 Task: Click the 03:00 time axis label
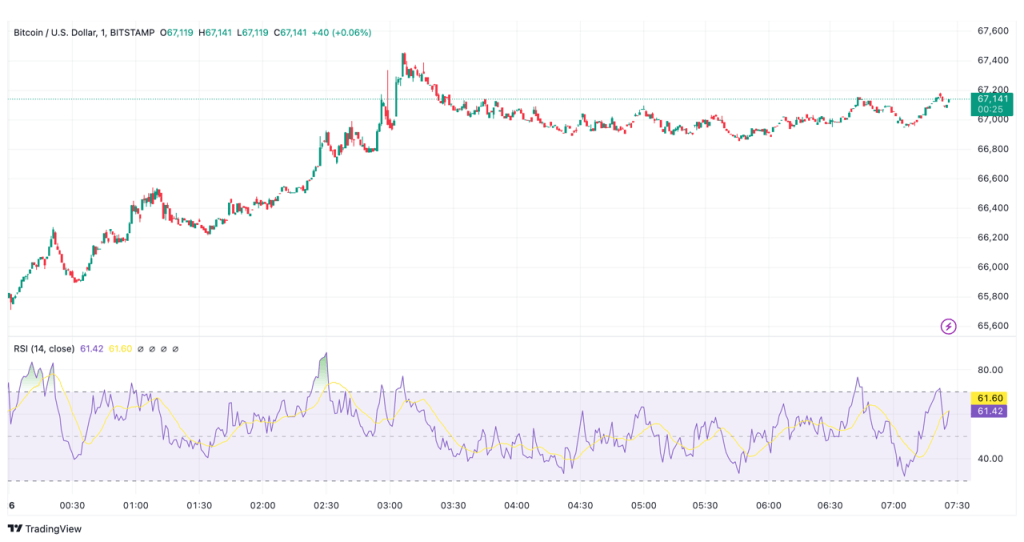click(389, 505)
